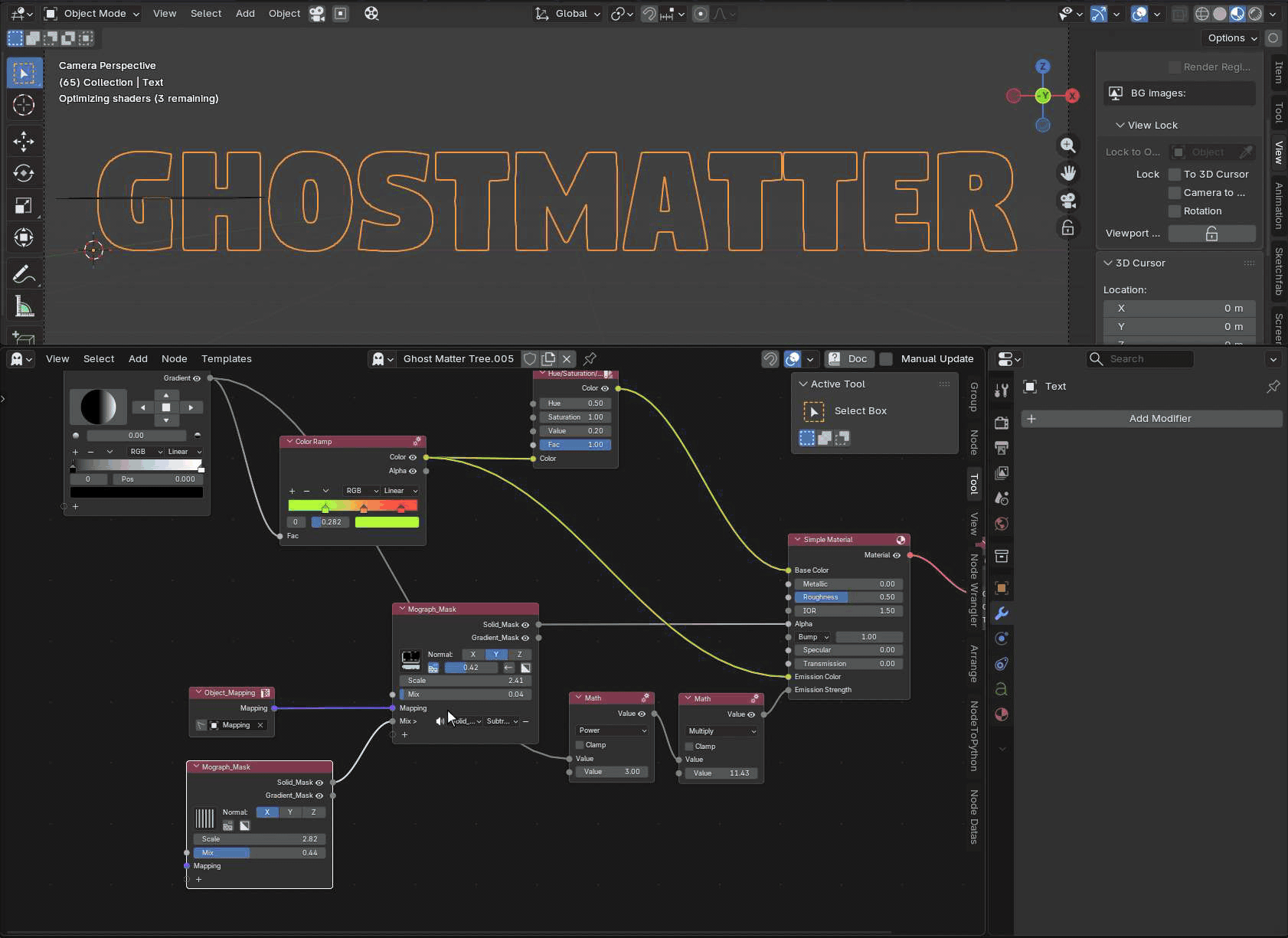Click the viewport zoom magnifier icon
1288x938 pixels.
pyautogui.click(x=1067, y=145)
